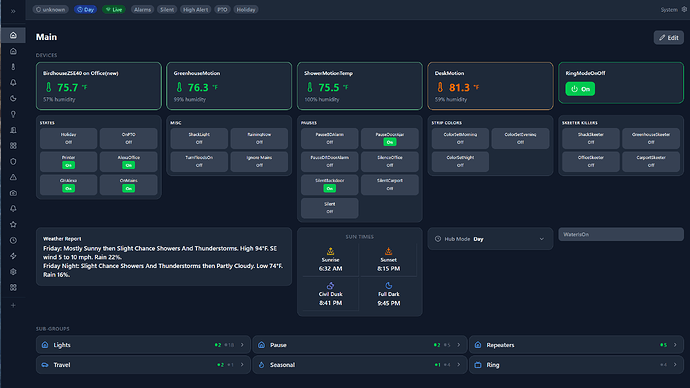Open the clock icon page in sidebar
The height and width of the screenshot is (388, 690).
pyautogui.click(x=13, y=240)
